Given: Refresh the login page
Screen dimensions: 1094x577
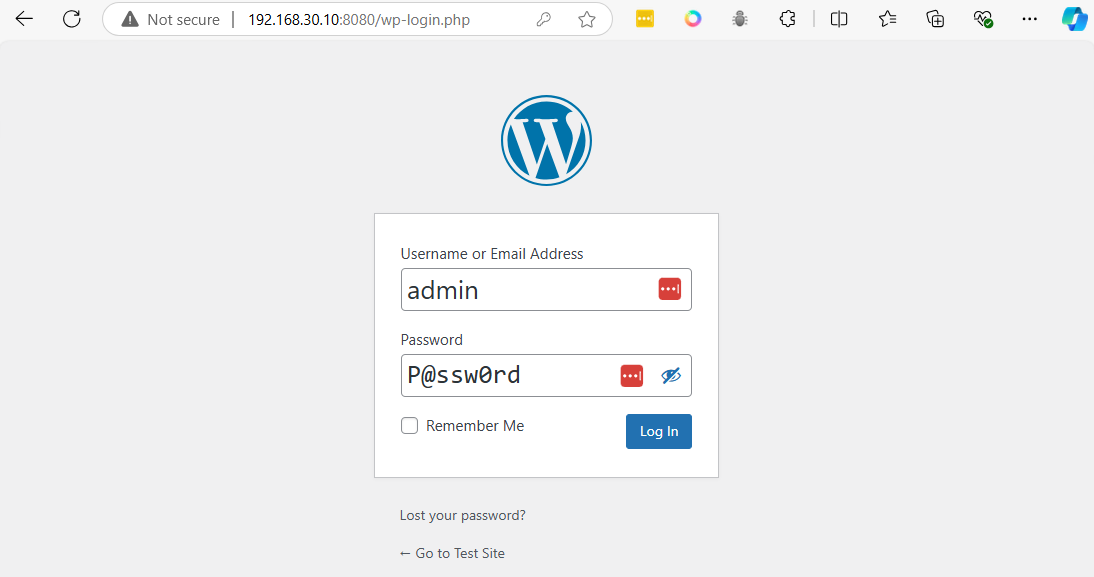Looking at the screenshot, I should [72, 19].
